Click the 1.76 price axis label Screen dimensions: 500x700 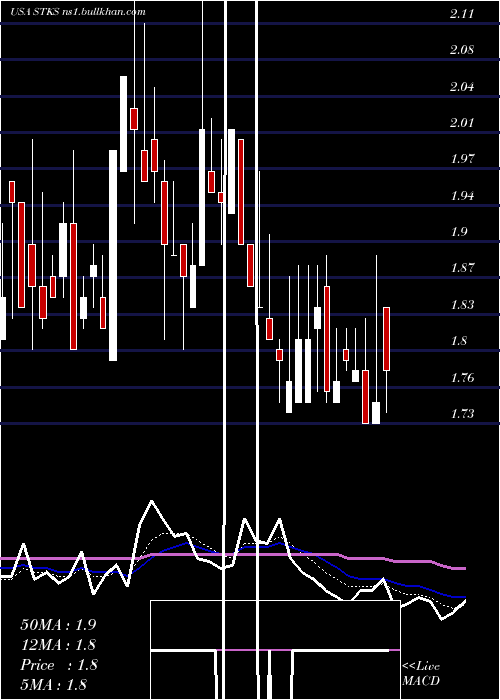(x=462, y=378)
